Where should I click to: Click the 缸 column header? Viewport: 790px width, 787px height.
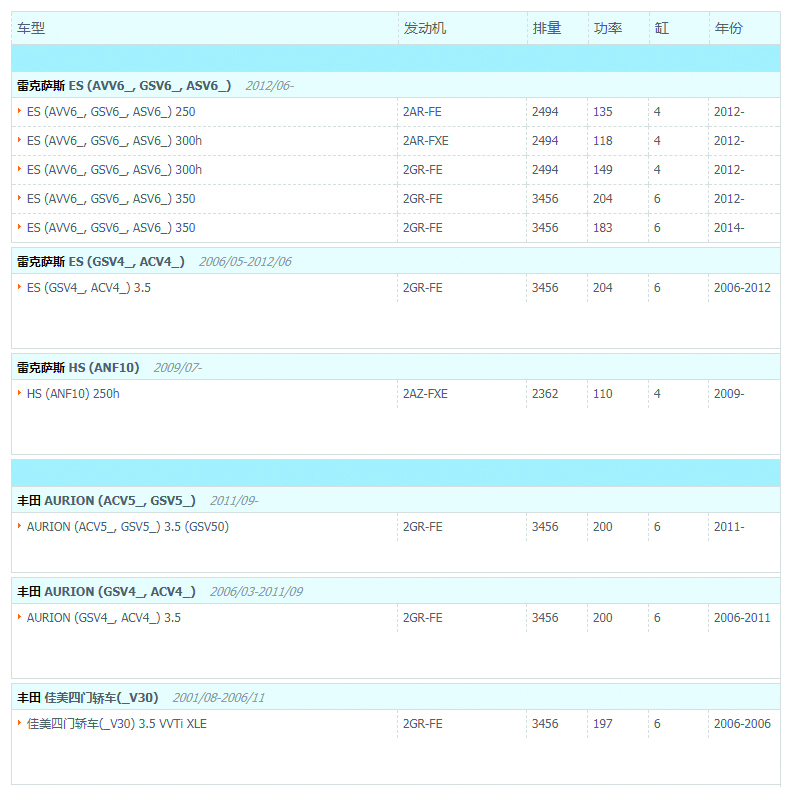pos(662,28)
